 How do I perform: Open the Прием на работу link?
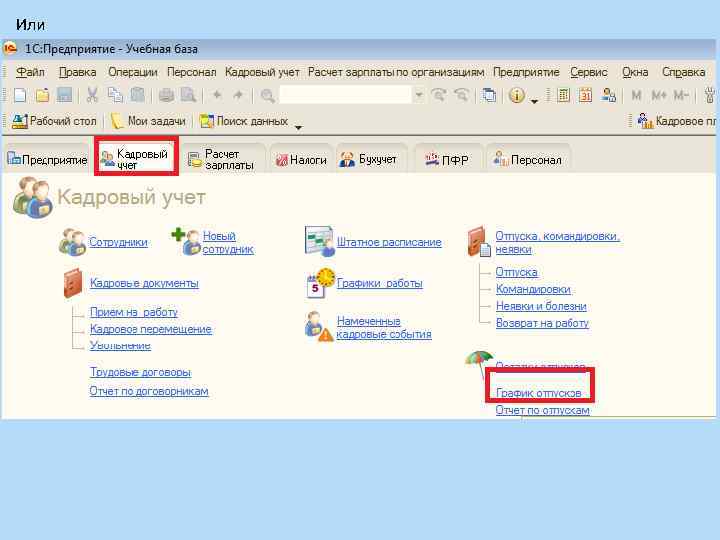pyautogui.click(x=134, y=312)
